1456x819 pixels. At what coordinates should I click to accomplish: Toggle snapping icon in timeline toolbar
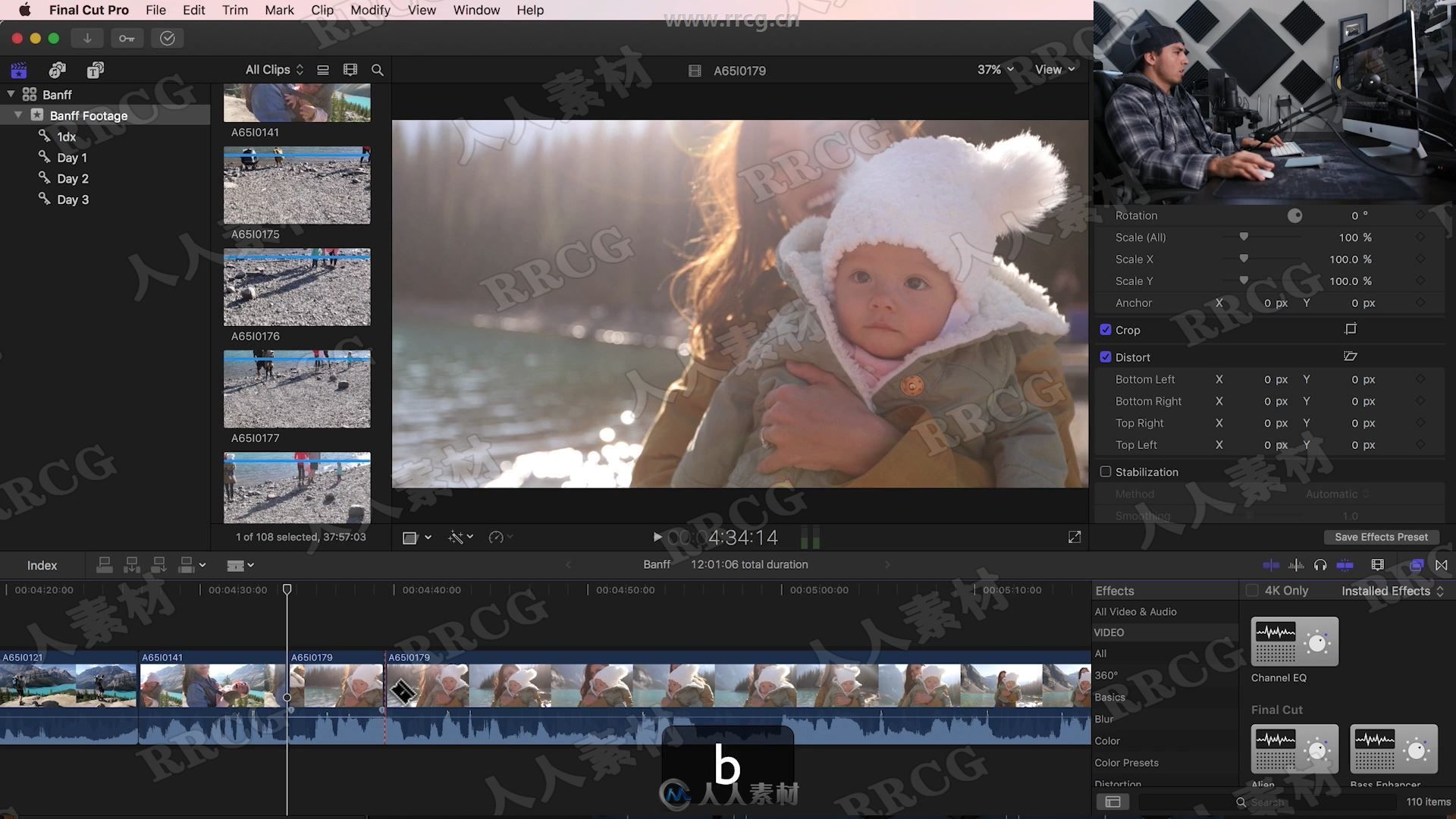[1345, 565]
